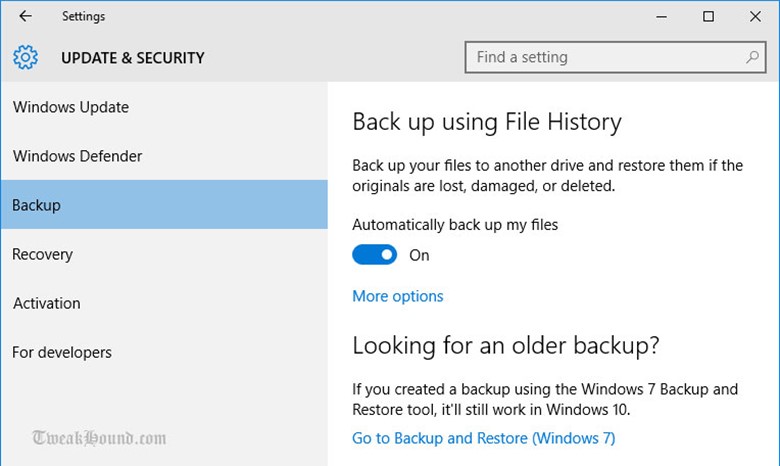Click the TweakHound.com watermark
Viewport: 780px width, 466px height.
[x=99, y=438]
